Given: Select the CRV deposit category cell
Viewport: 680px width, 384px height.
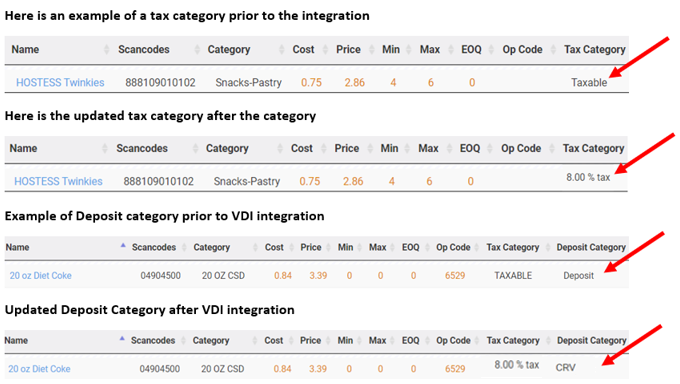Looking at the screenshot, I should [566, 368].
